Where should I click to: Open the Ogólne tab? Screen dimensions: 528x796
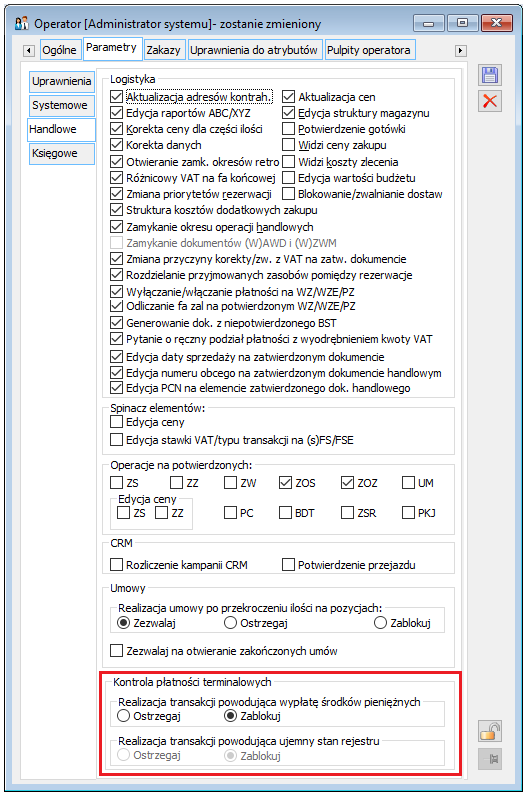(x=59, y=50)
